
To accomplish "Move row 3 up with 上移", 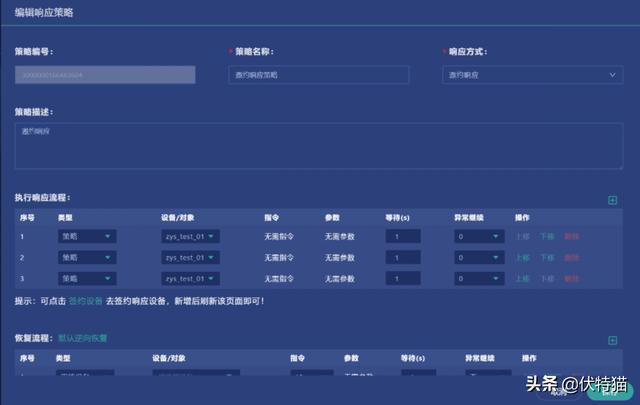I will pyautogui.click(x=523, y=279).
